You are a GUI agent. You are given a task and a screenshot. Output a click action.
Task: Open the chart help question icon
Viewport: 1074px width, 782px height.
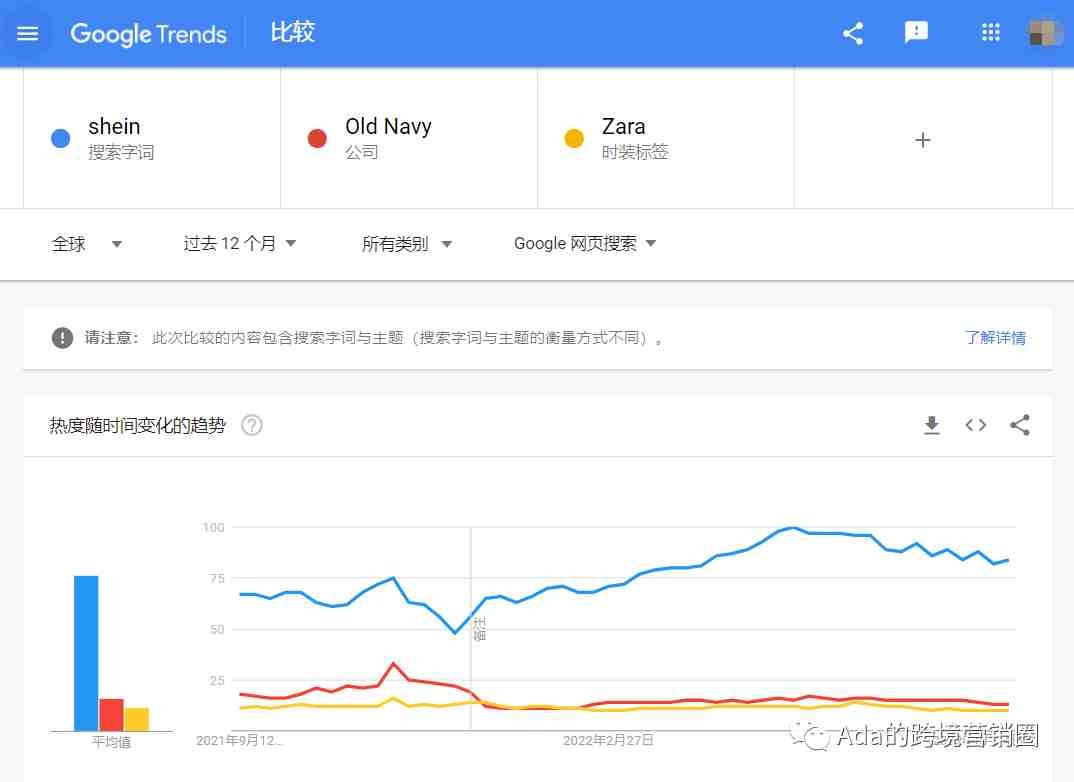(251, 425)
